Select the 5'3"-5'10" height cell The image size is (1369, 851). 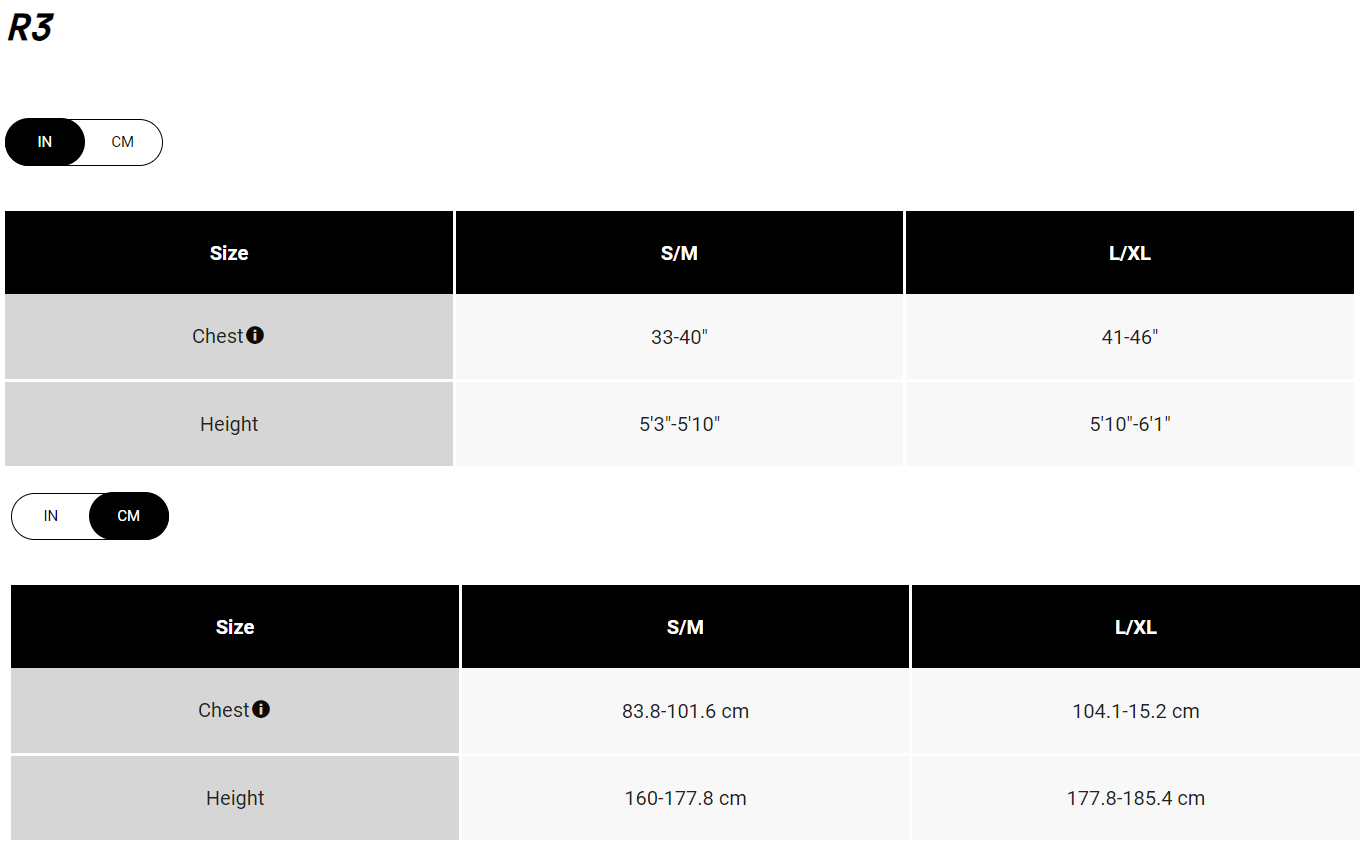click(680, 424)
